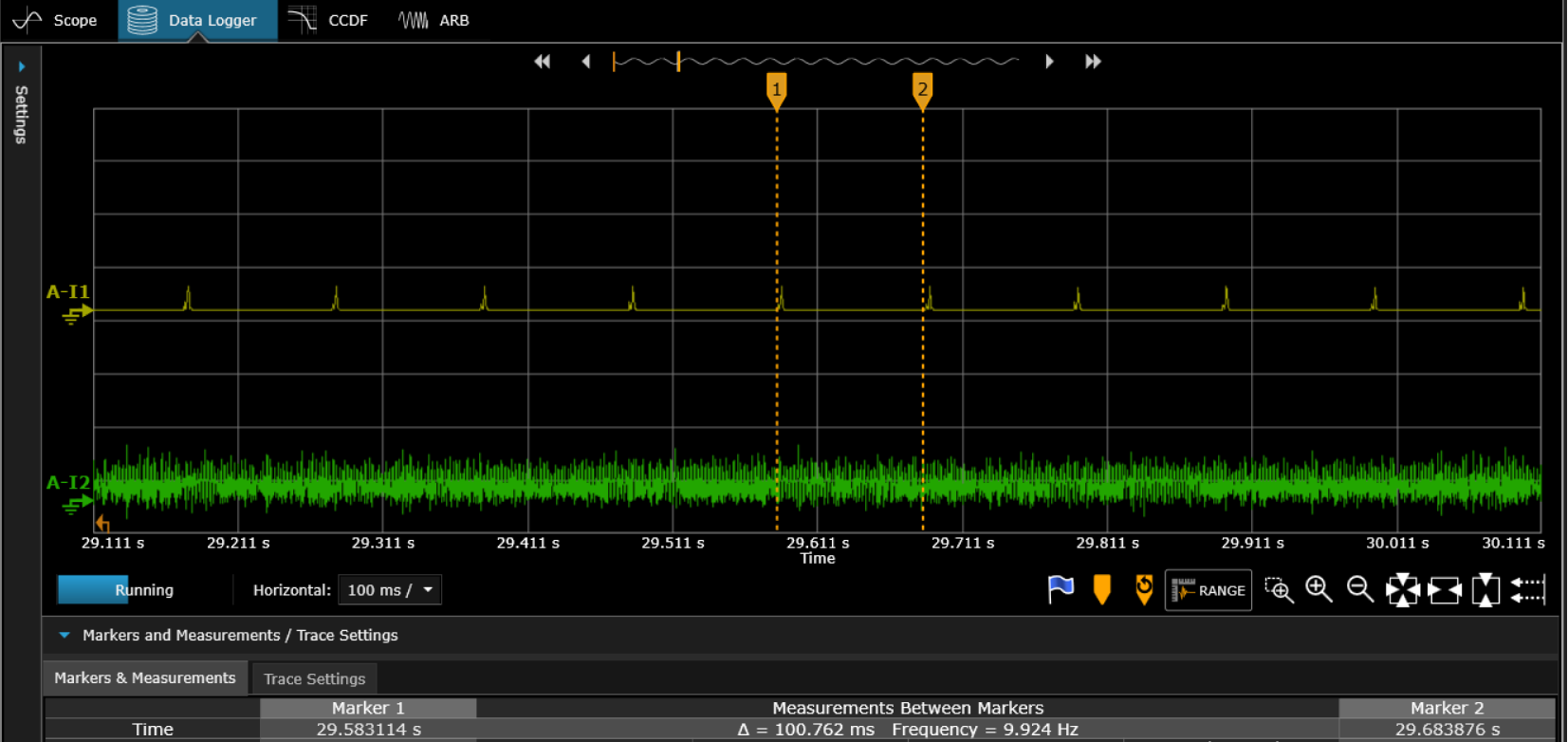Toggle the RANGE button
Image resolution: width=1568 pixels, height=742 pixels.
coord(1208,590)
